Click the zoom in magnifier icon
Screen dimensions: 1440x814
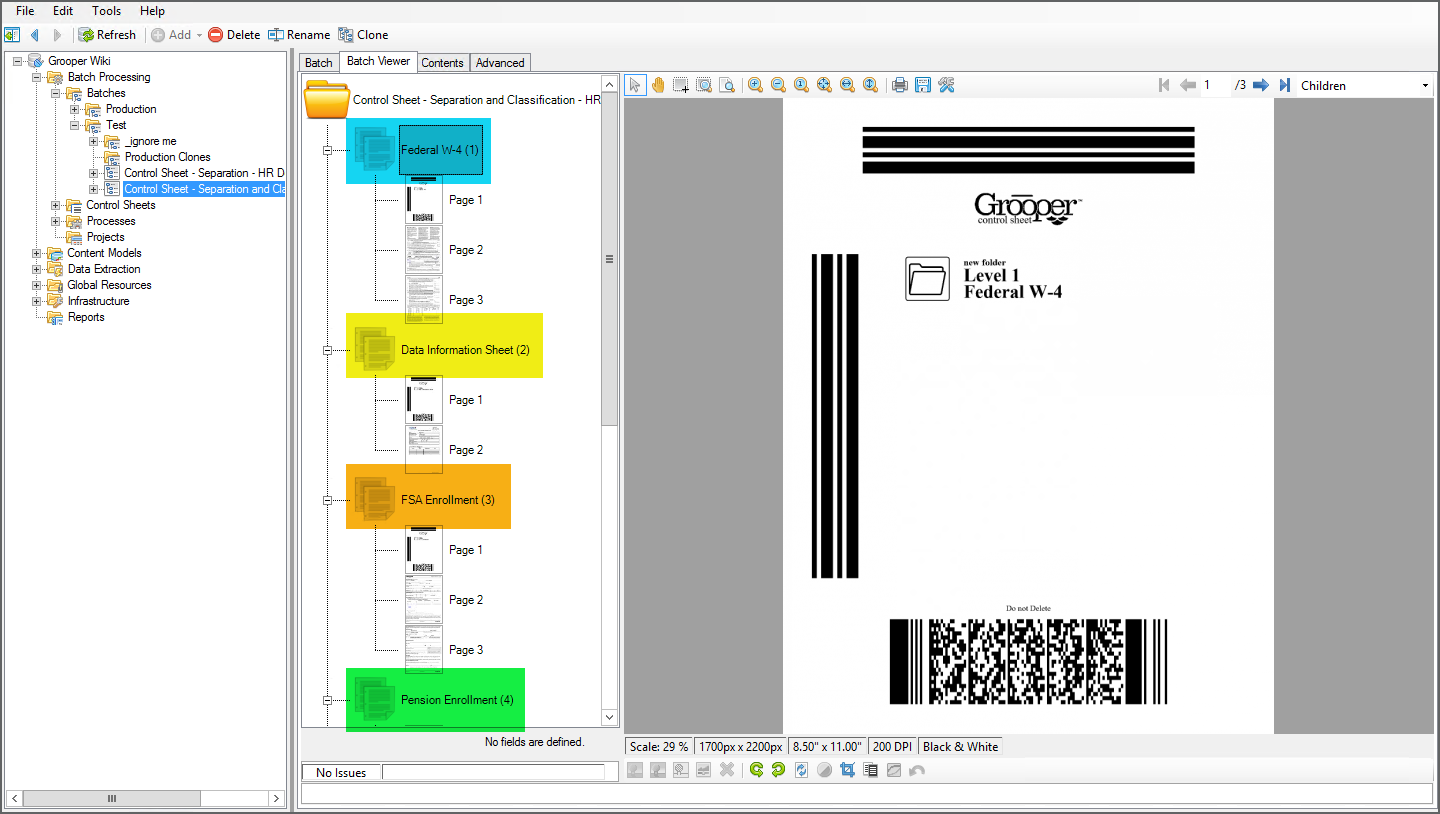pos(755,85)
